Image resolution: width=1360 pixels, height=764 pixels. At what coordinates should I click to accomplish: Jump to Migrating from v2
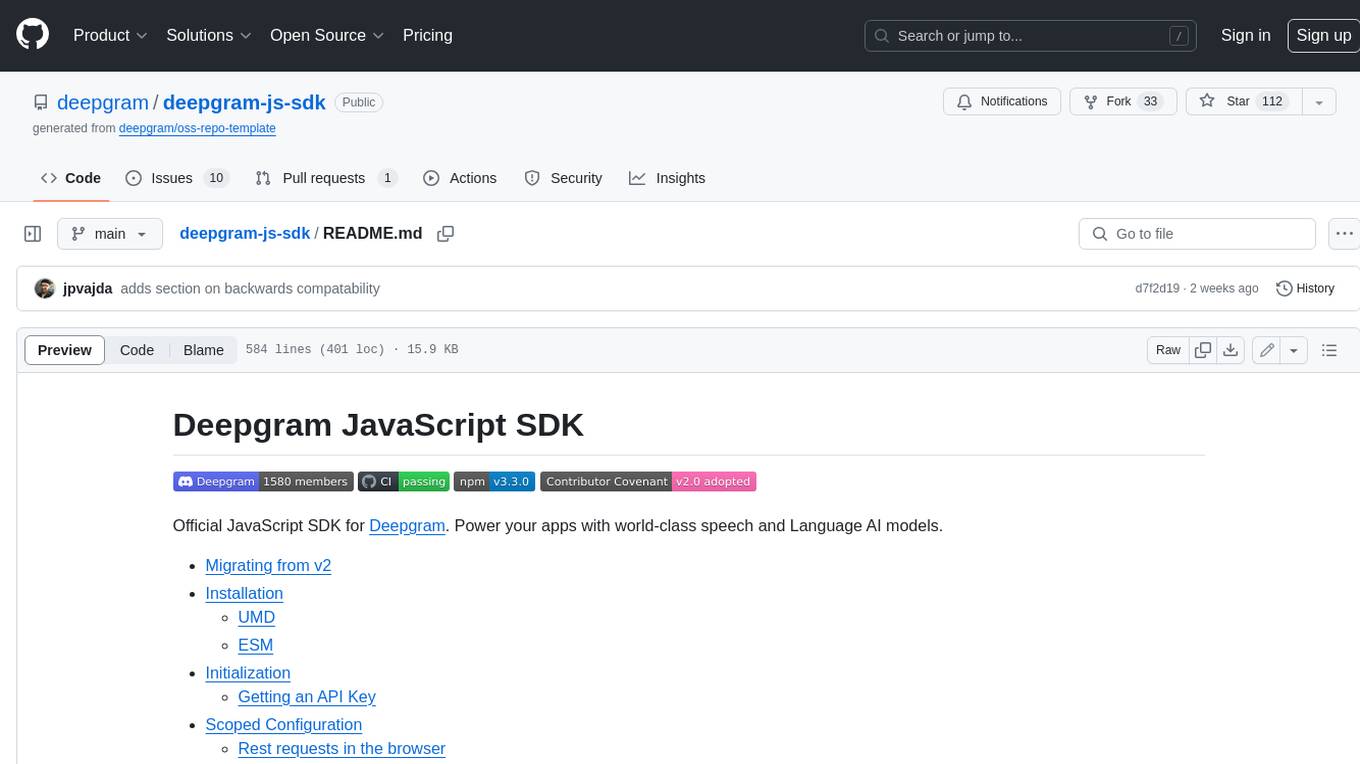[x=268, y=565]
